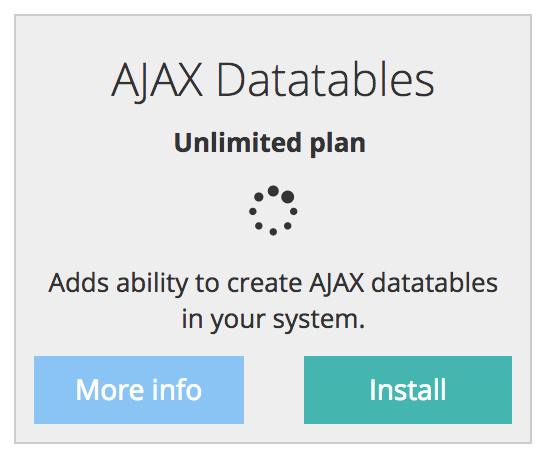Screen dimensions: 550x460
Task: Click the center of the loading circle
Action: [273, 211]
